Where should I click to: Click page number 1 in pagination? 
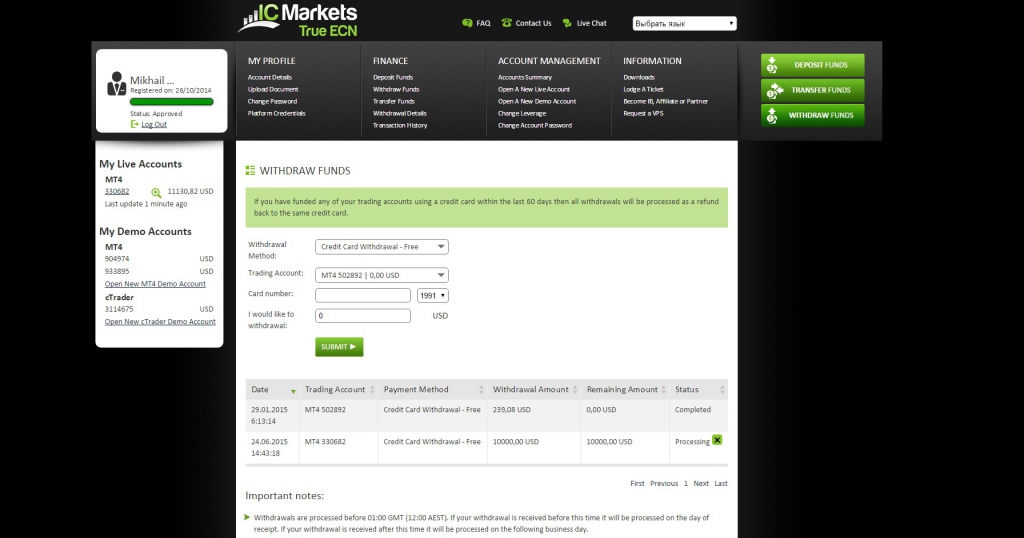pyautogui.click(x=686, y=483)
